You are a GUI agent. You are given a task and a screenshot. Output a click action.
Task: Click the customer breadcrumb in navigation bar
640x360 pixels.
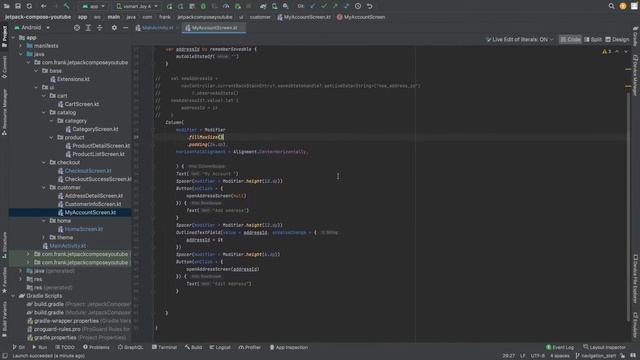tap(260, 17)
